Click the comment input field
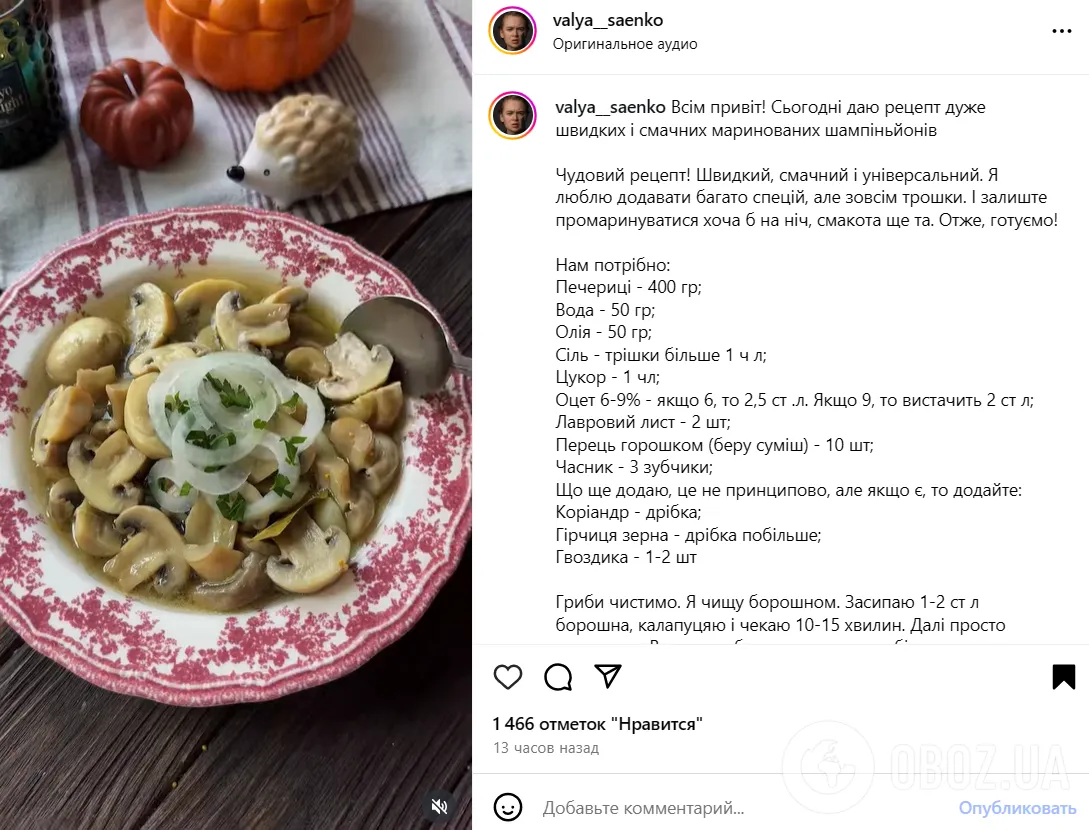Viewport: 1089px width, 830px height. click(x=743, y=808)
